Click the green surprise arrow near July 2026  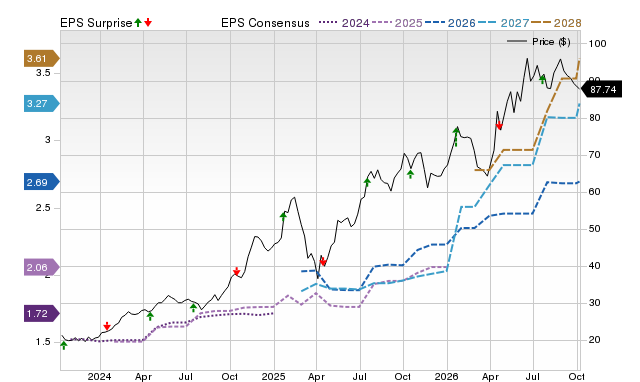tap(542, 79)
